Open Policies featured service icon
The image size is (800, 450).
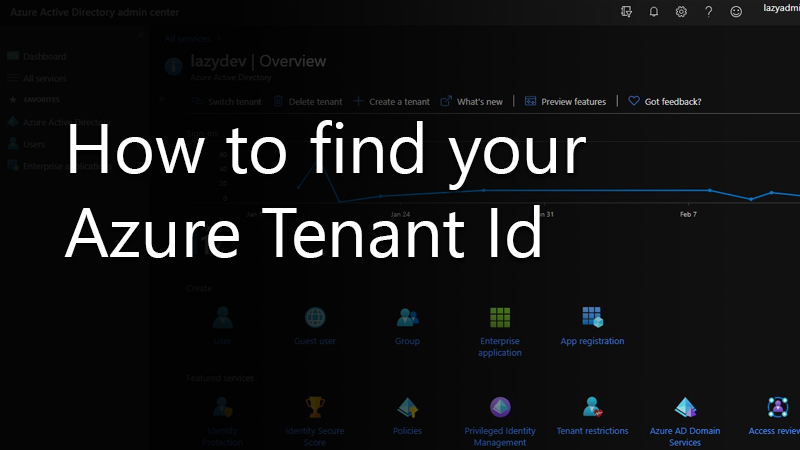tap(407, 408)
